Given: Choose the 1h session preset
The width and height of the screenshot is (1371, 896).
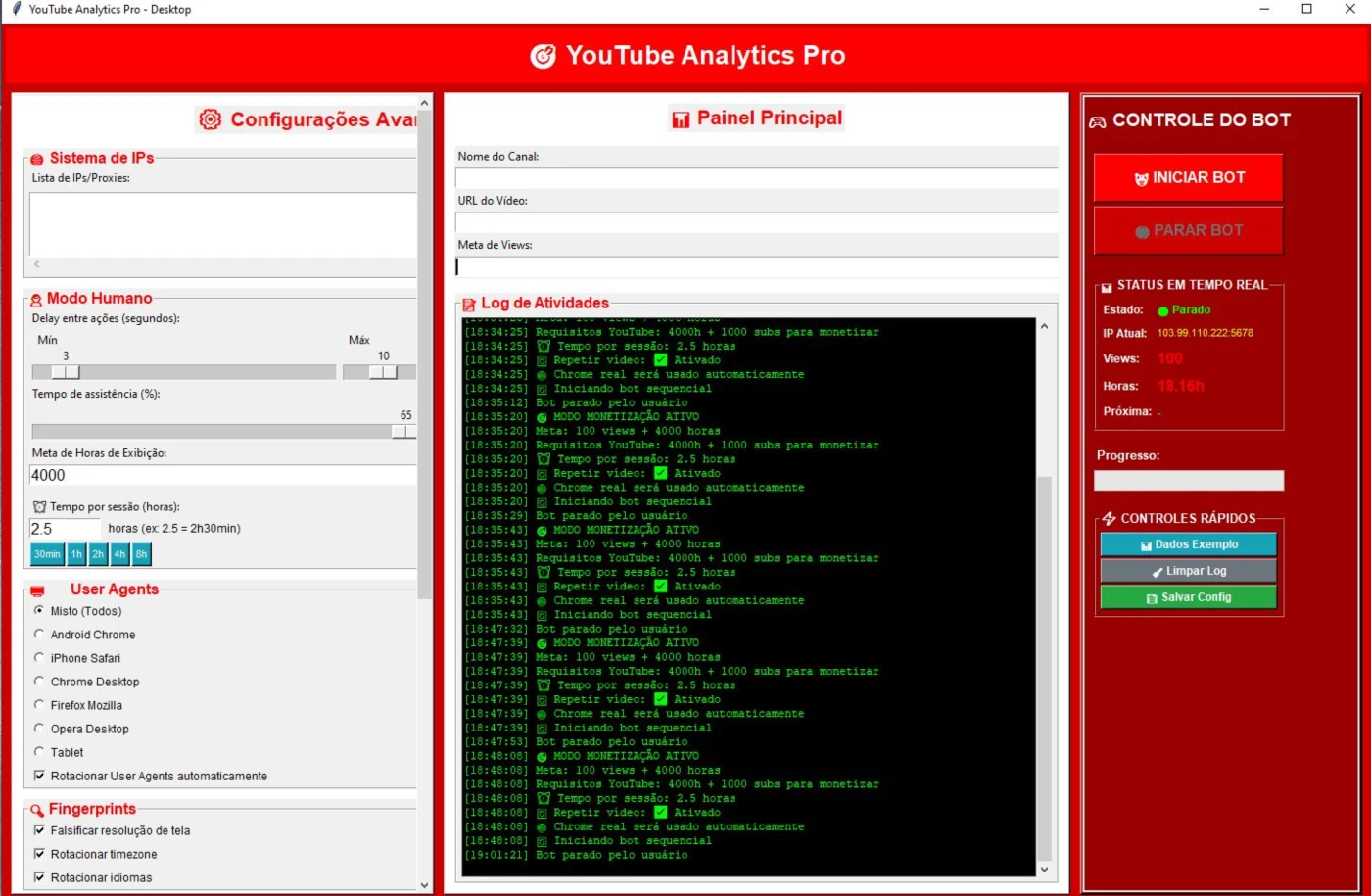Looking at the screenshot, I should tap(76, 554).
